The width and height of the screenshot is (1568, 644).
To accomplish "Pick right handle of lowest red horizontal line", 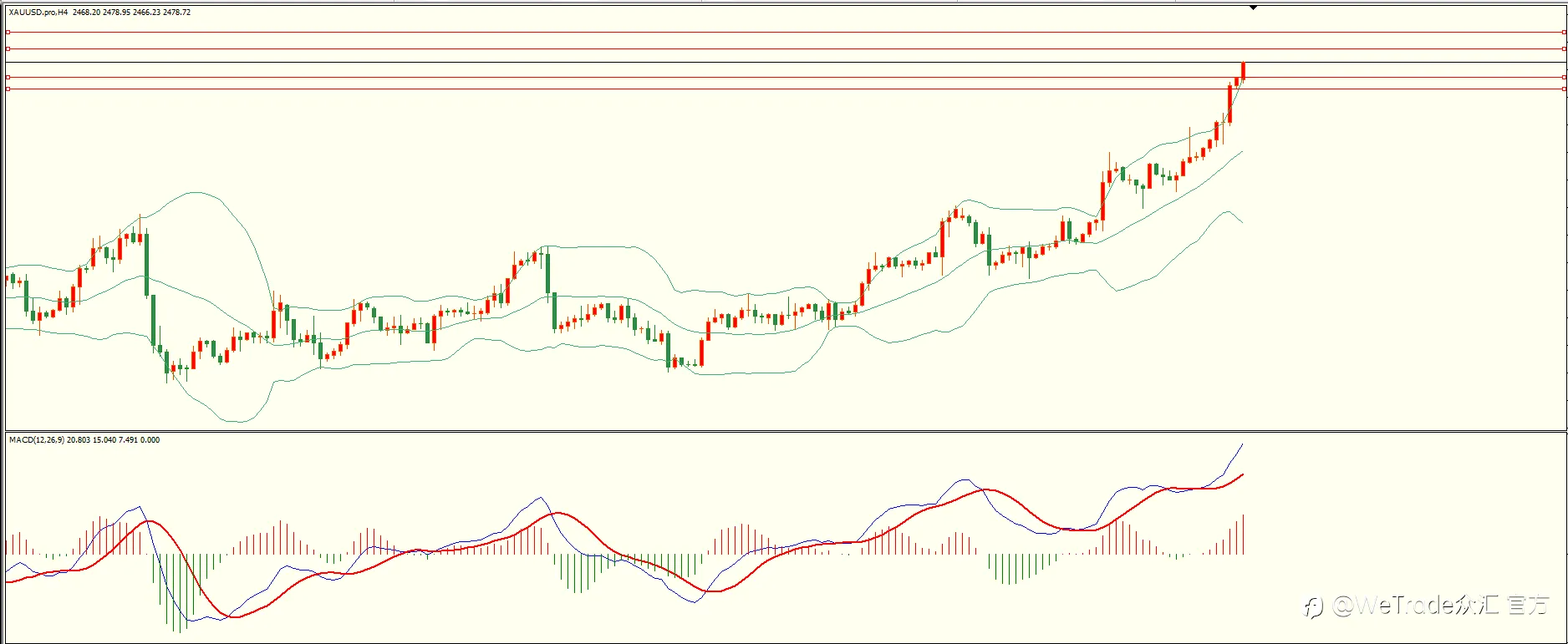I will point(1564,89).
